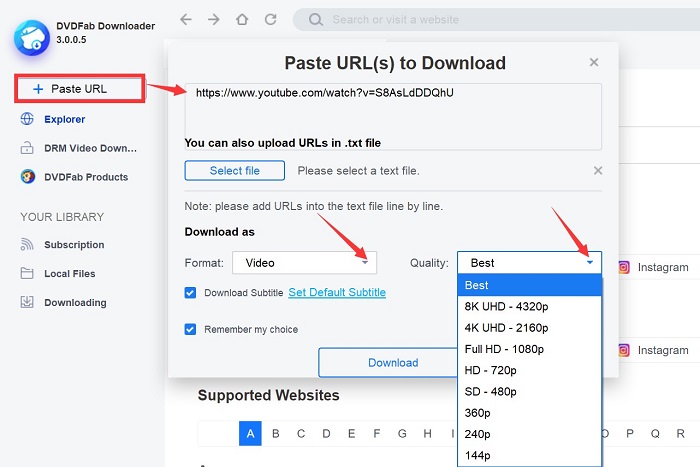Click into the URL text box
The image size is (700, 467).
click(393, 117)
